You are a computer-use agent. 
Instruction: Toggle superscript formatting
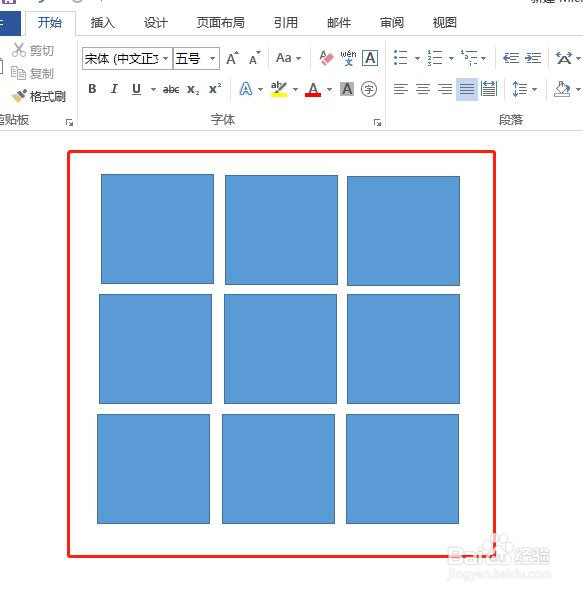(215, 89)
